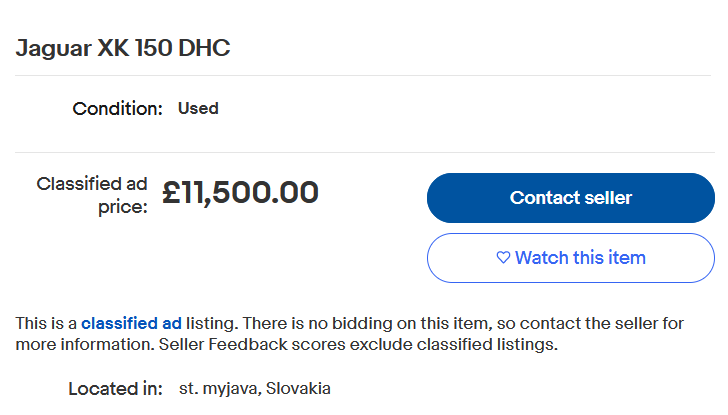Open the classified ad link
This screenshot has width=728, height=415.
[131, 324]
